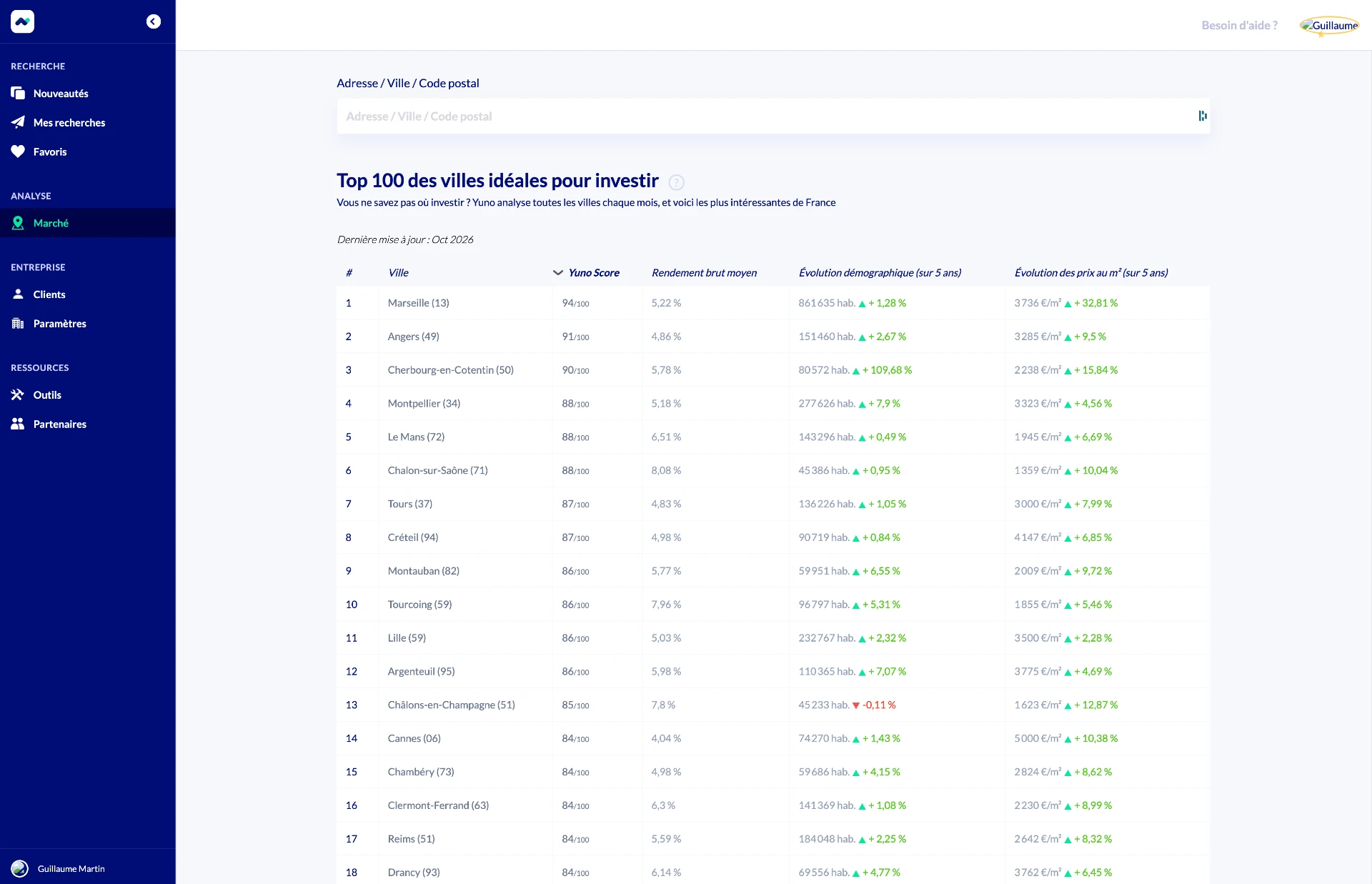Sort by Évolution démographique header
Screen dimensions: 1372x884
[880, 273]
